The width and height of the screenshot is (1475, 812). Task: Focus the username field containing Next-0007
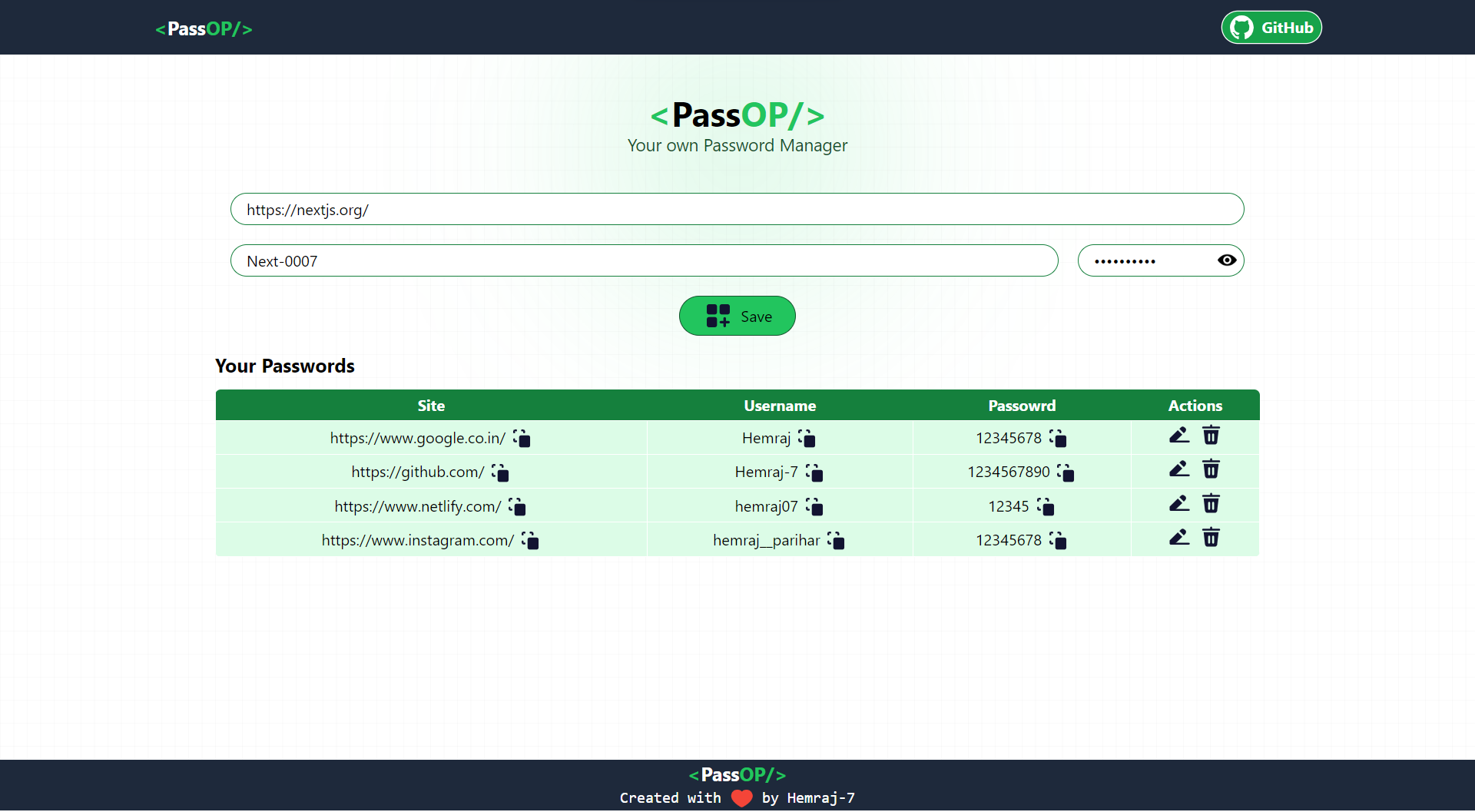click(x=645, y=260)
